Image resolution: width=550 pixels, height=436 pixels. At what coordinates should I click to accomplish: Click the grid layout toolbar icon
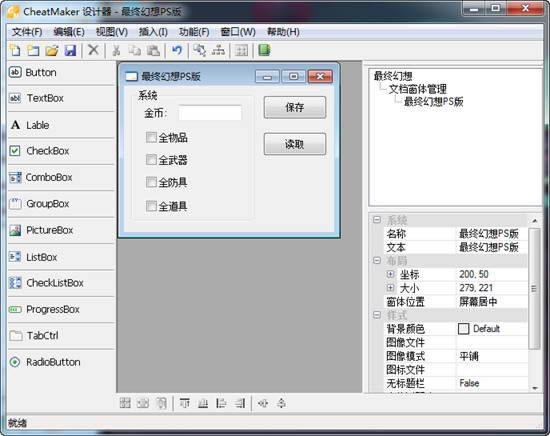(241, 51)
